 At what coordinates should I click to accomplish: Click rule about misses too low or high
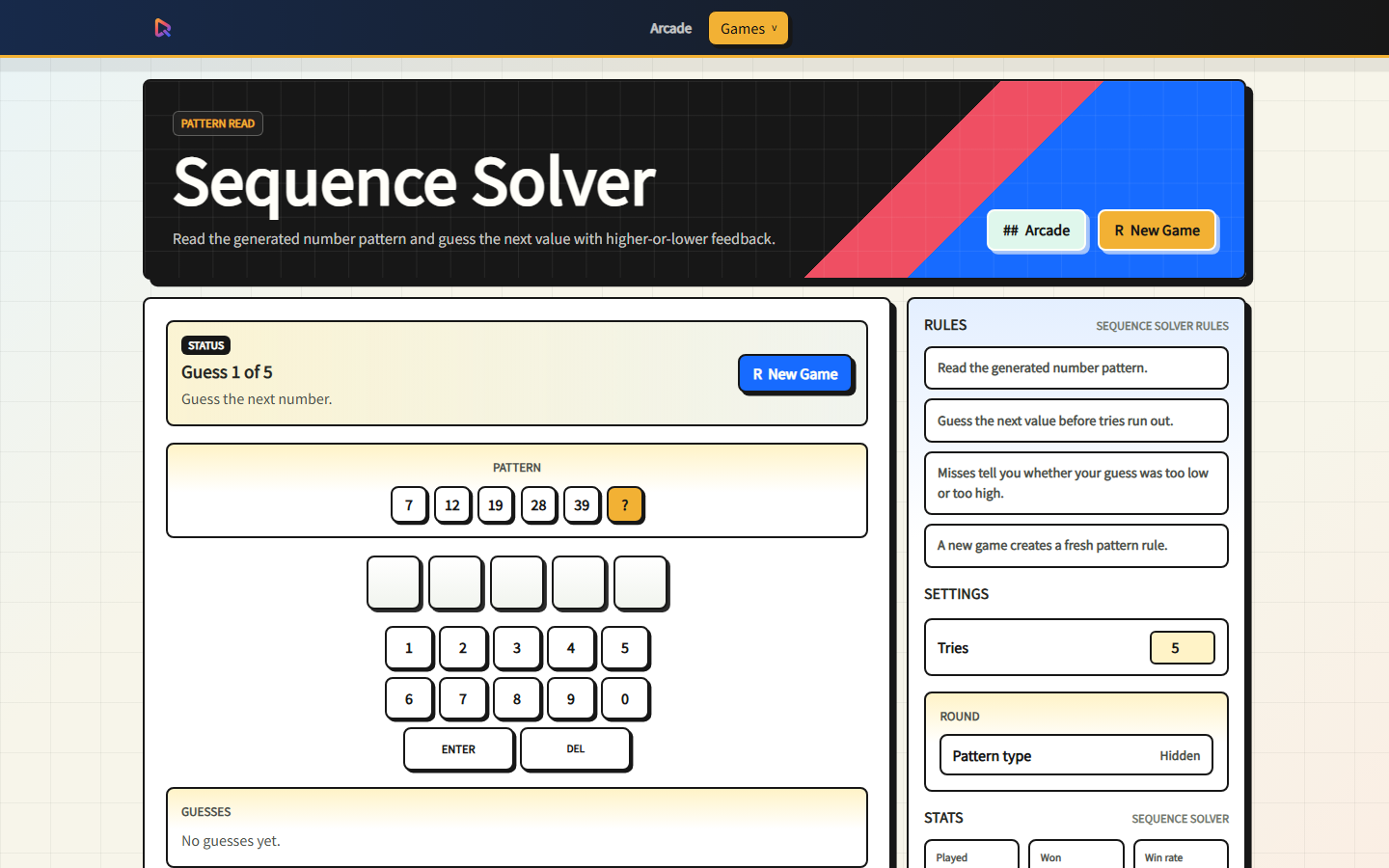[1076, 483]
